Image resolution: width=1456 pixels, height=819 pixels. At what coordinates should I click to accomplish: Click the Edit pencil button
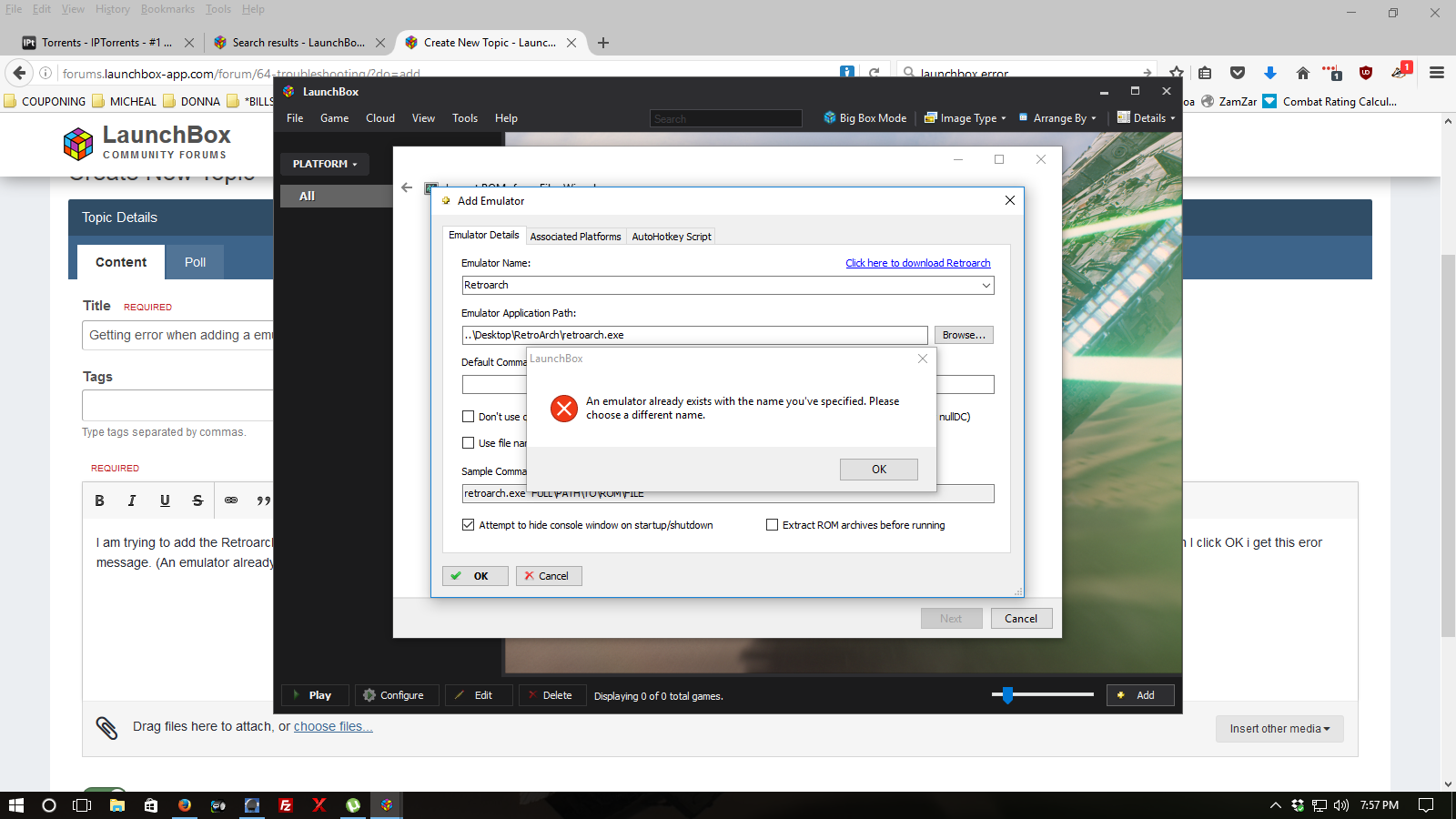[x=479, y=695]
